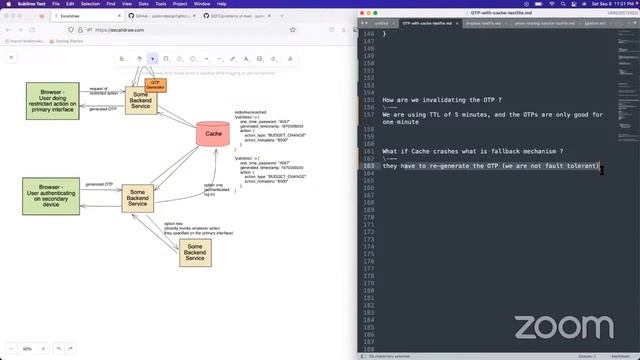Reset zoom by clicking 60% label
Viewport: 640px width, 360px height.
coord(27,349)
